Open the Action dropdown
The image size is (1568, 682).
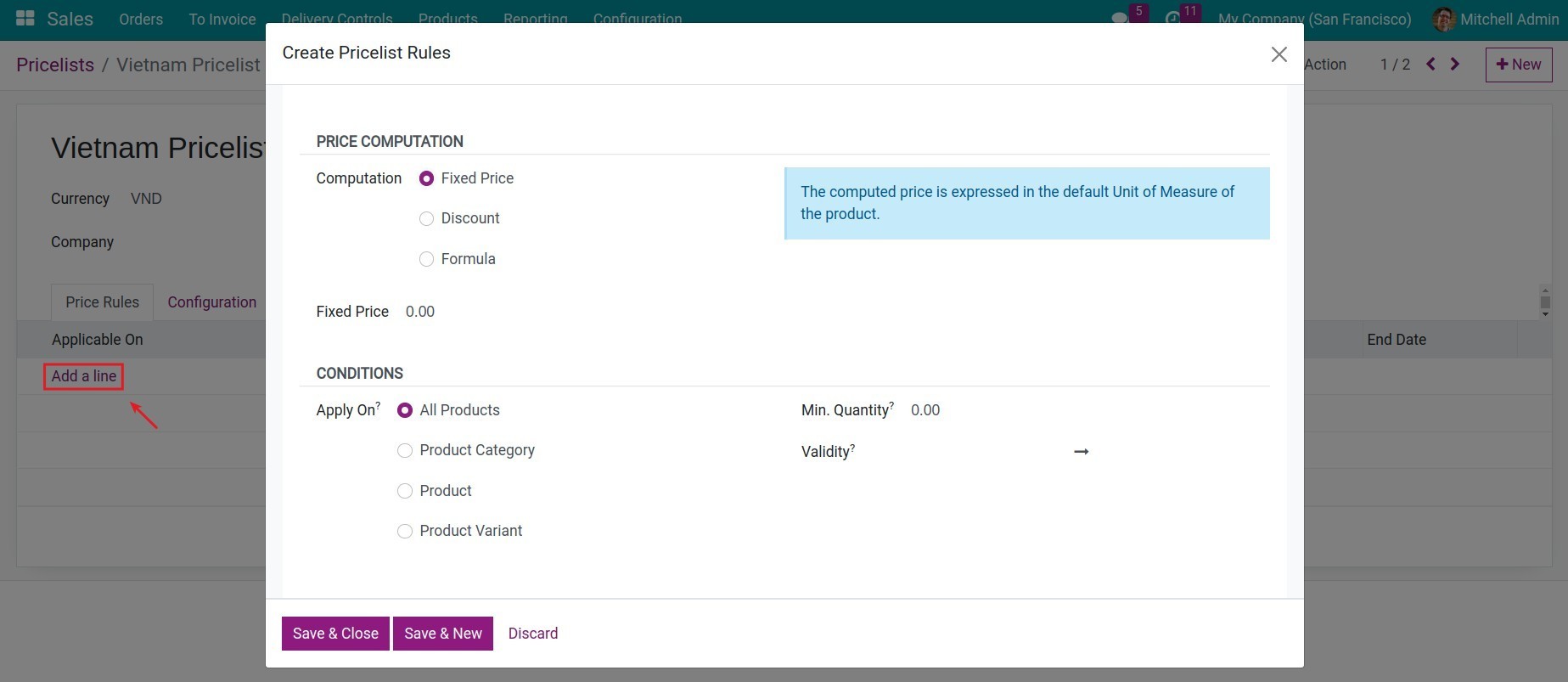click(1325, 65)
